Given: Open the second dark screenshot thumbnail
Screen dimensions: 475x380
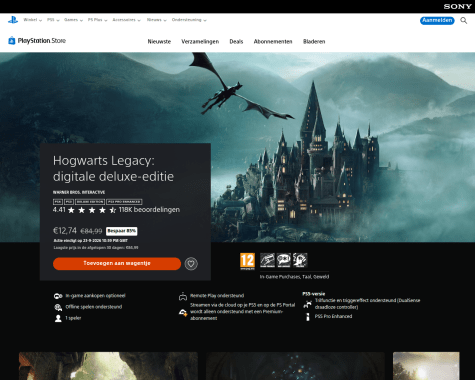Looking at the screenshot, I should [295, 366].
